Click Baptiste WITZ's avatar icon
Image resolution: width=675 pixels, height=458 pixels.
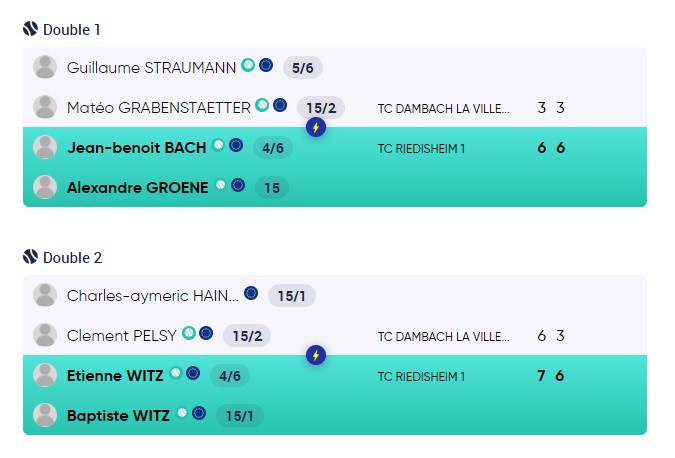coord(45,415)
